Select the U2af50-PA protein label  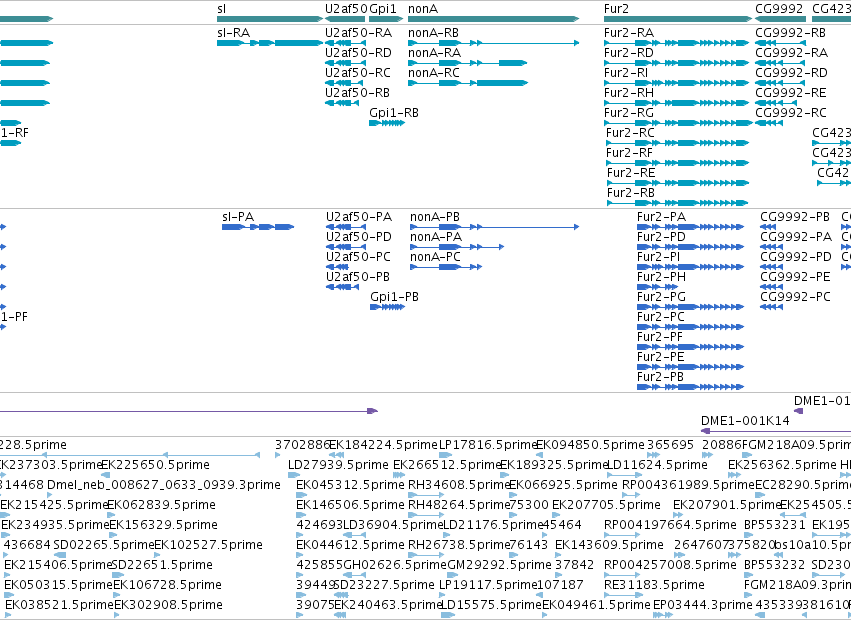(359, 217)
